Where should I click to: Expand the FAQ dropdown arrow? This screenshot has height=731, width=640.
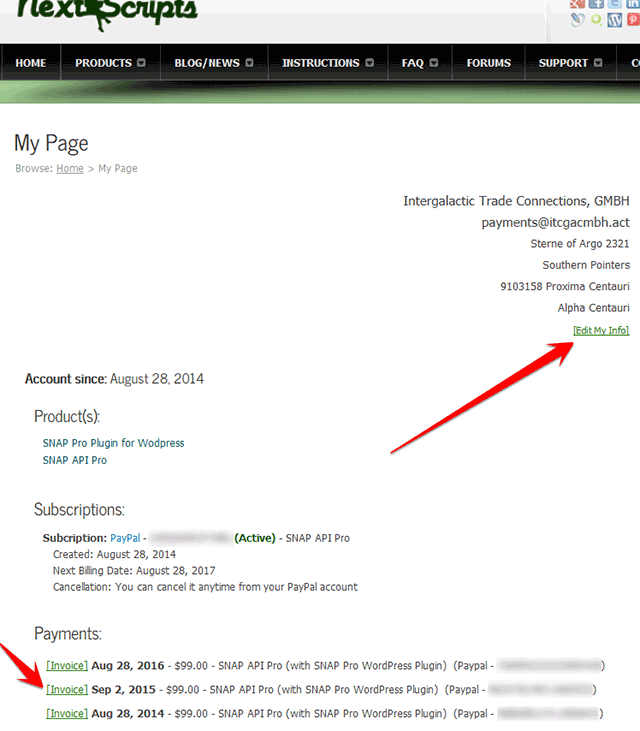tap(434, 63)
